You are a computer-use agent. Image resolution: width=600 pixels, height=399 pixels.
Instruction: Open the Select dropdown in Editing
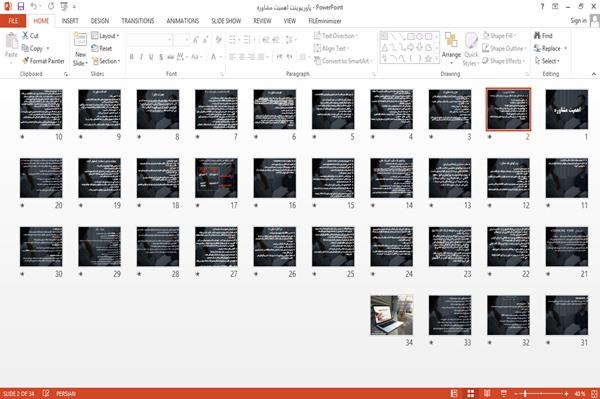coord(547,61)
